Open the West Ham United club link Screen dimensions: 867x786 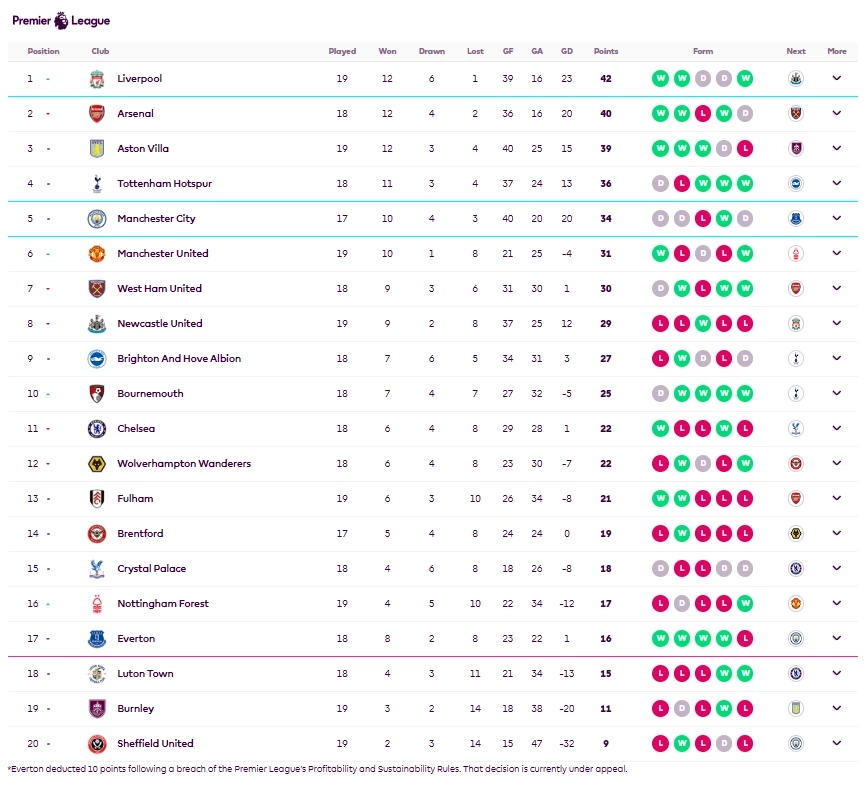[x=159, y=289]
